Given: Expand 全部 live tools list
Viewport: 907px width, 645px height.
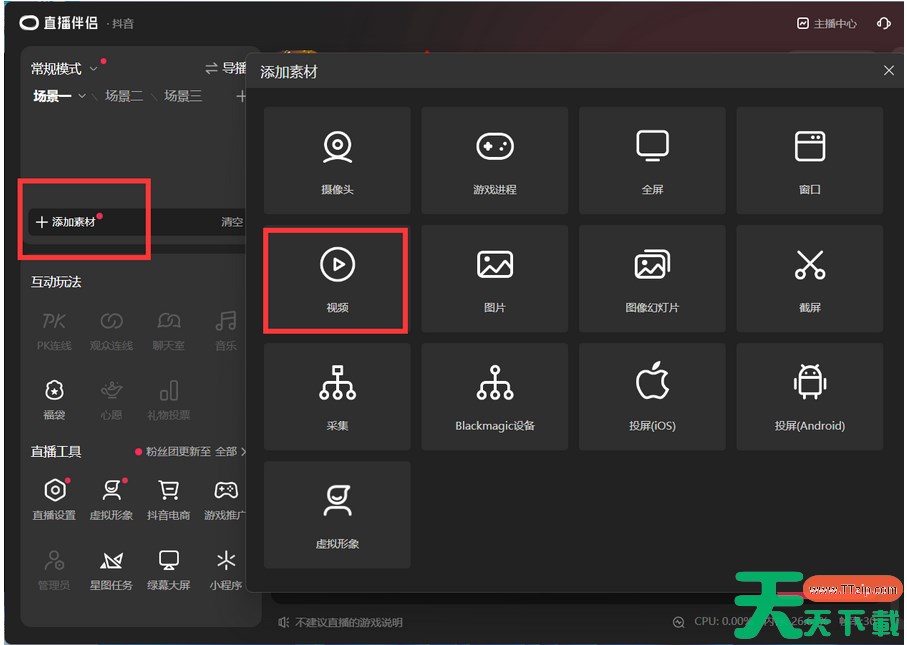Looking at the screenshot, I should tap(230, 451).
